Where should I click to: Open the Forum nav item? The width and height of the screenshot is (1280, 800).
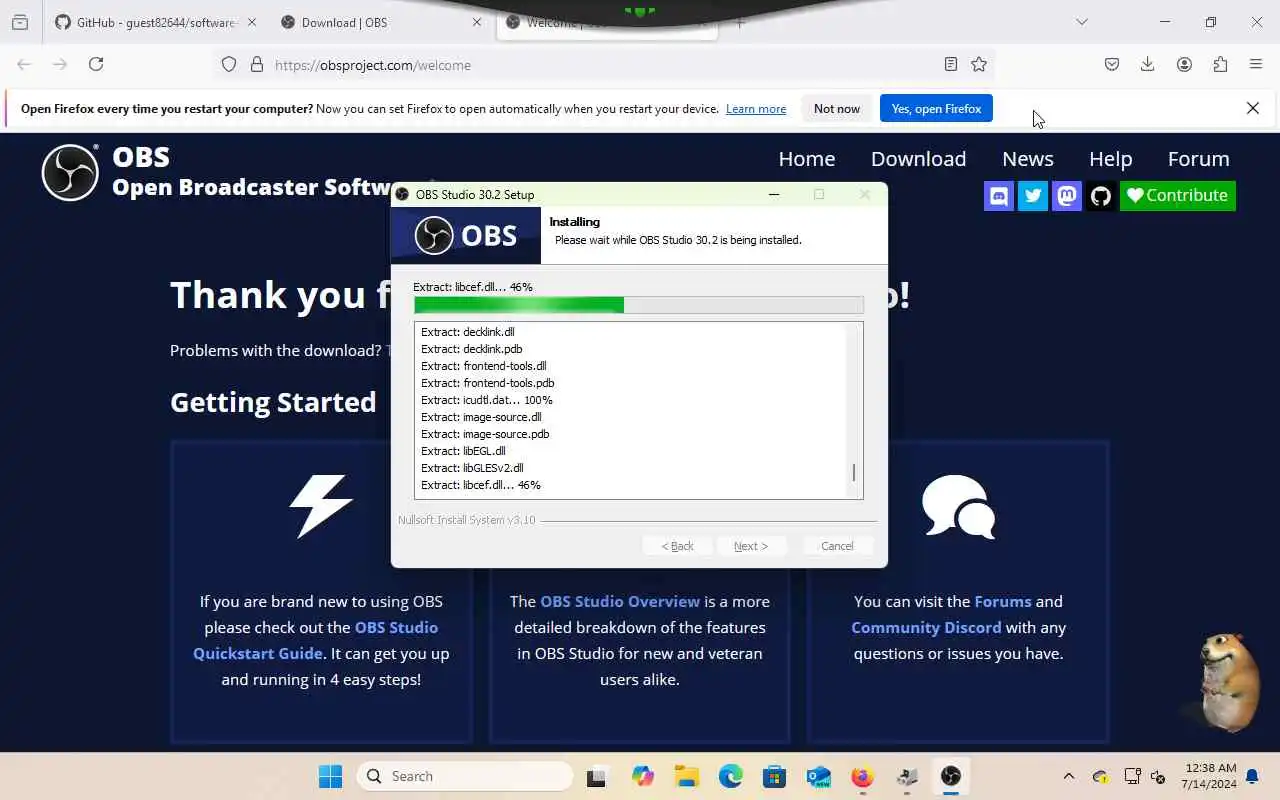point(1198,159)
